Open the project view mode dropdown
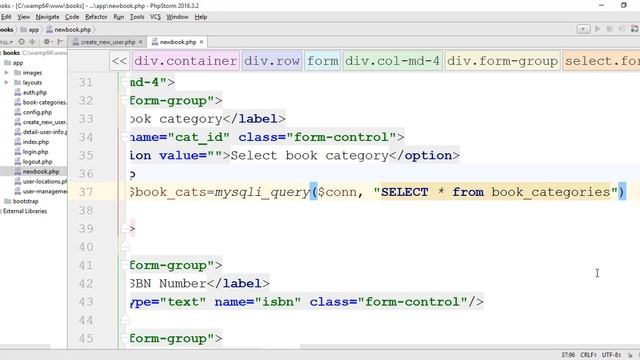This screenshot has width=640, height=360. point(7,42)
